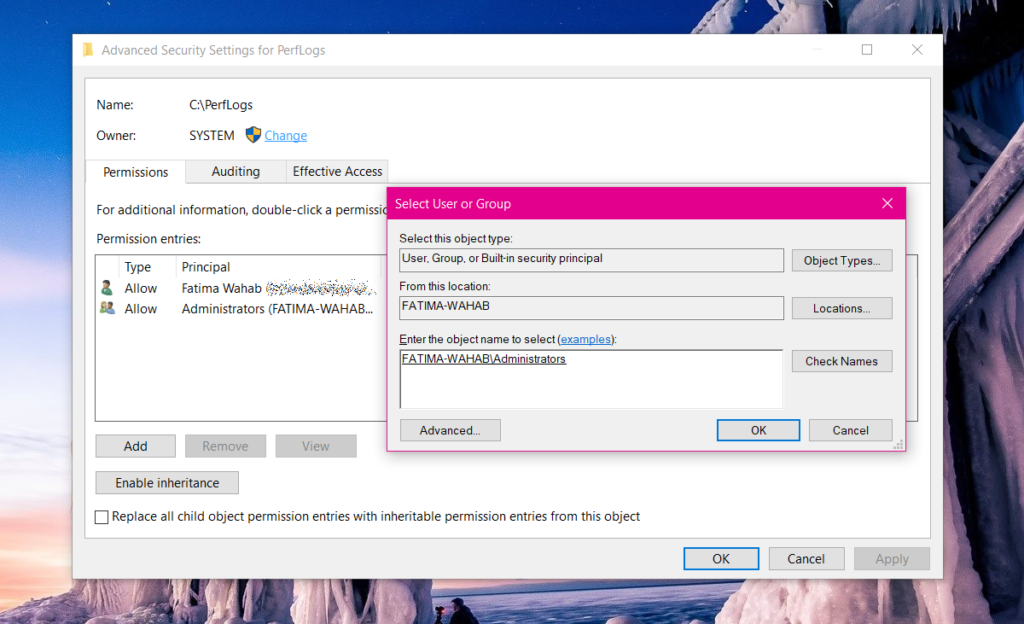Click the Object Types button
Viewport: 1024px width, 624px height.
pyautogui.click(x=841, y=260)
